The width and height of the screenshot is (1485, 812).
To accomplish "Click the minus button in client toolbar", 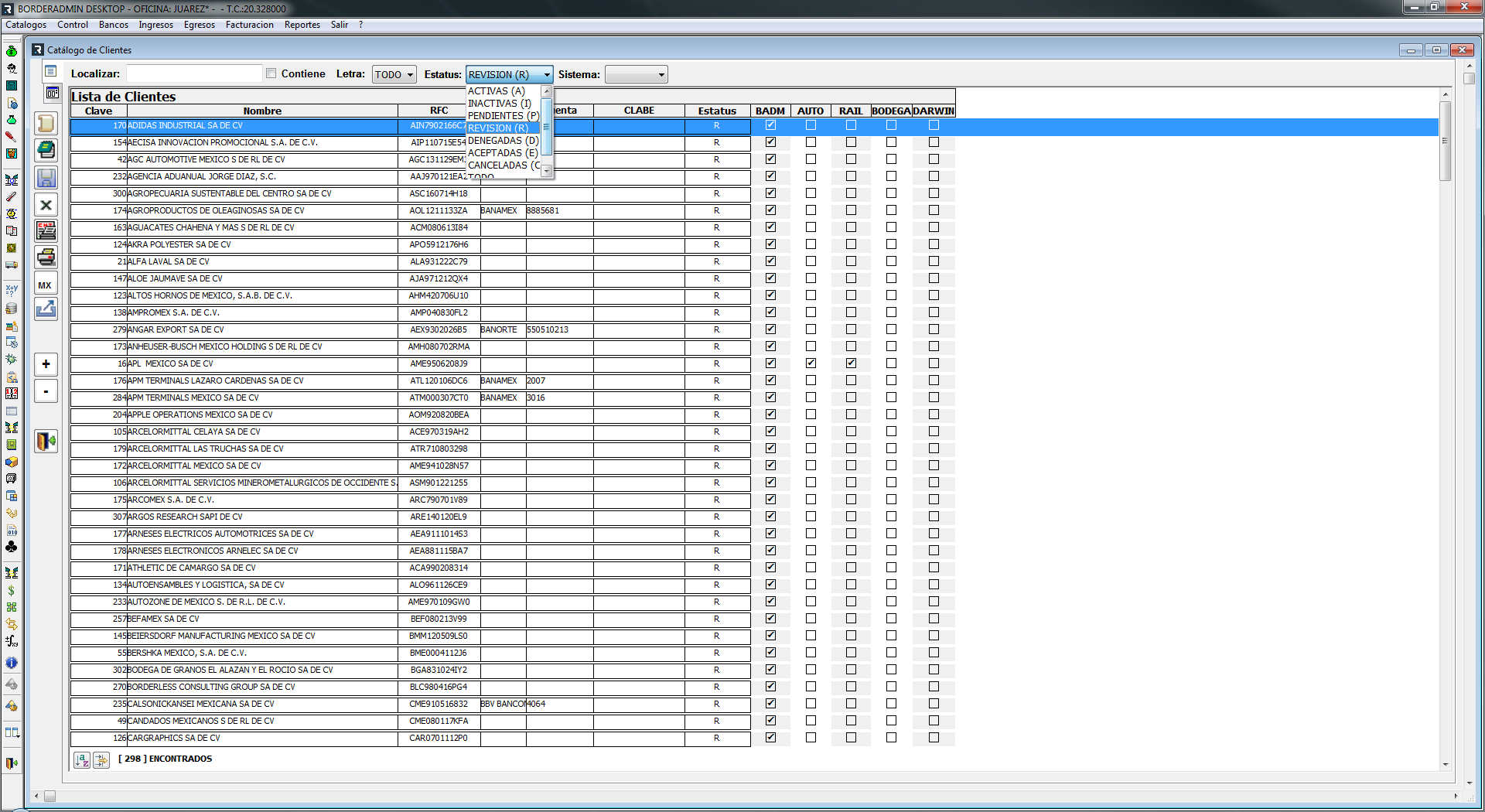I will click(x=46, y=391).
